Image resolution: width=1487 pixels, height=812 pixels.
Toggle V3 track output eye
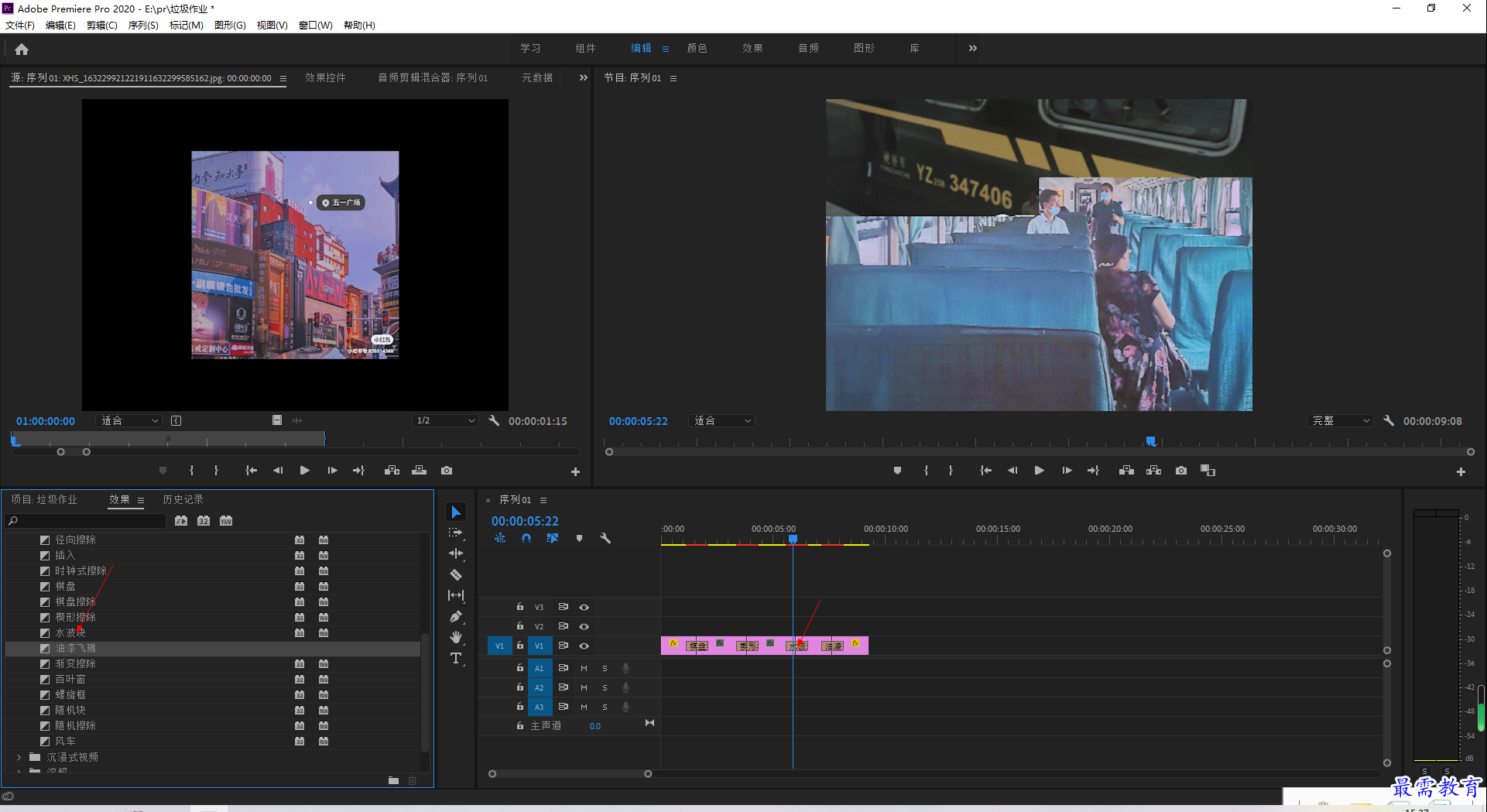point(584,608)
